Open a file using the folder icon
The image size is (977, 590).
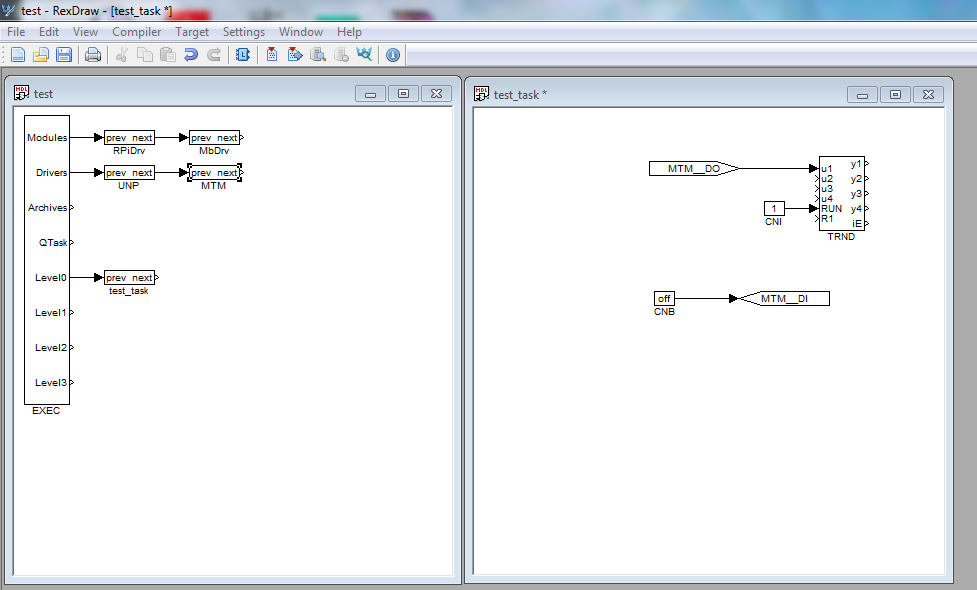(x=41, y=55)
